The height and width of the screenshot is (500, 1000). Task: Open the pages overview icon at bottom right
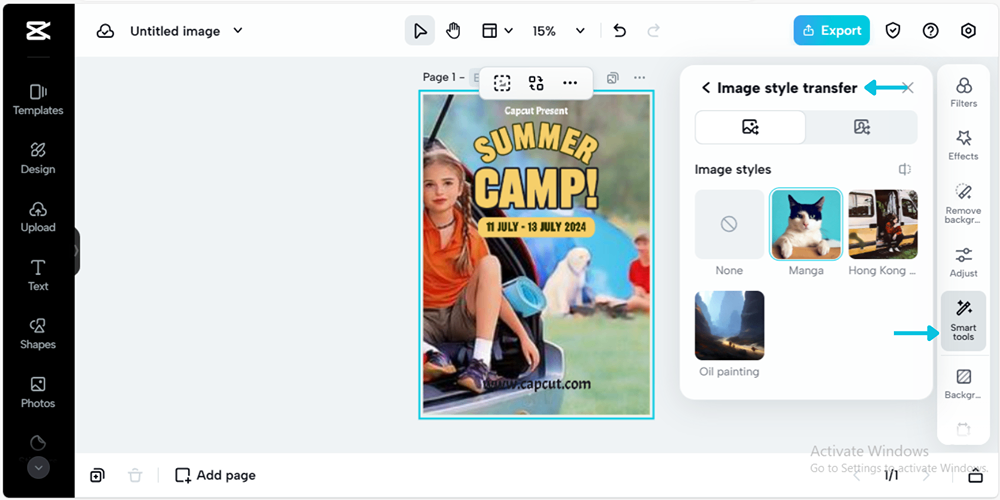coord(975,475)
